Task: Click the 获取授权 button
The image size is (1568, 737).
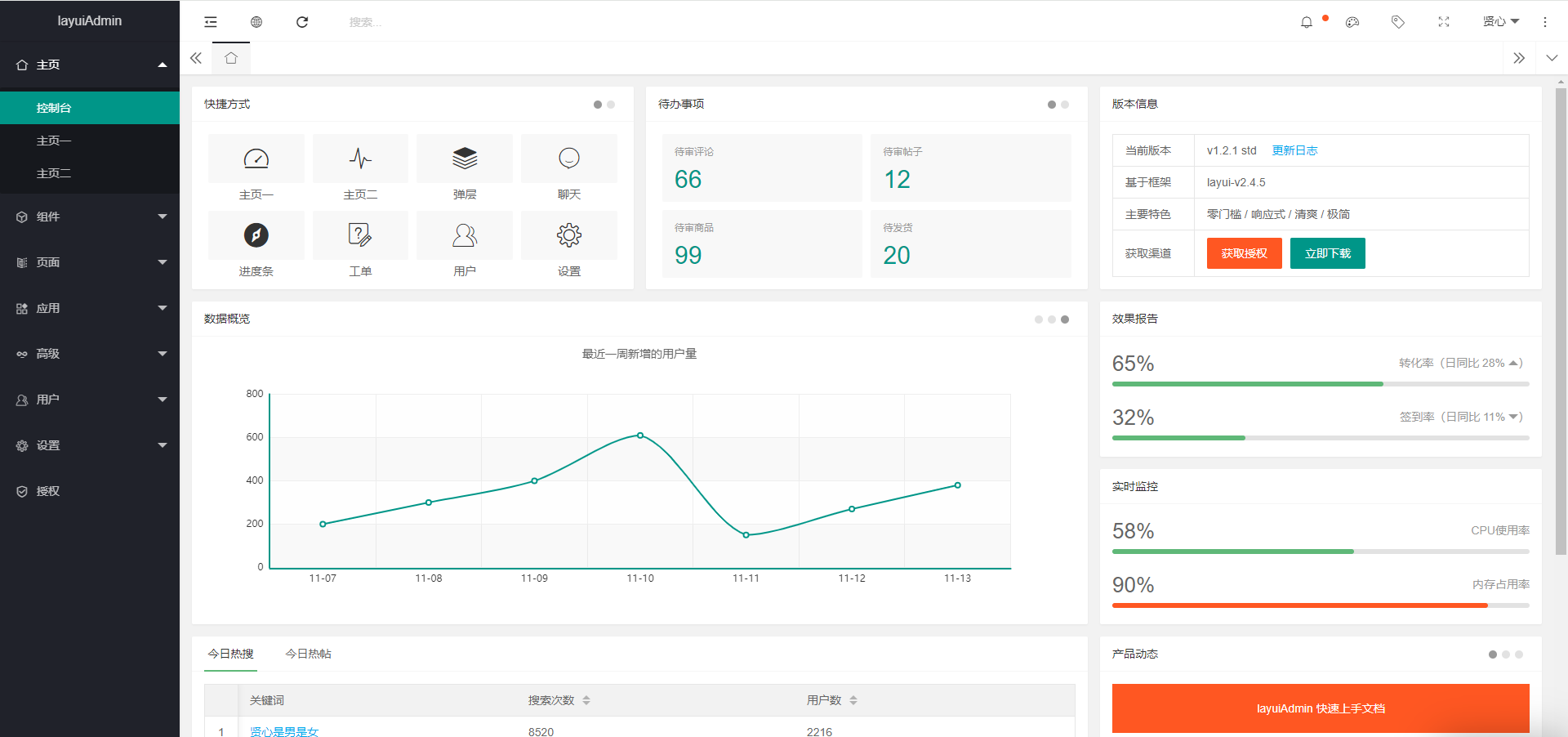Action: [x=1245, y=253]
